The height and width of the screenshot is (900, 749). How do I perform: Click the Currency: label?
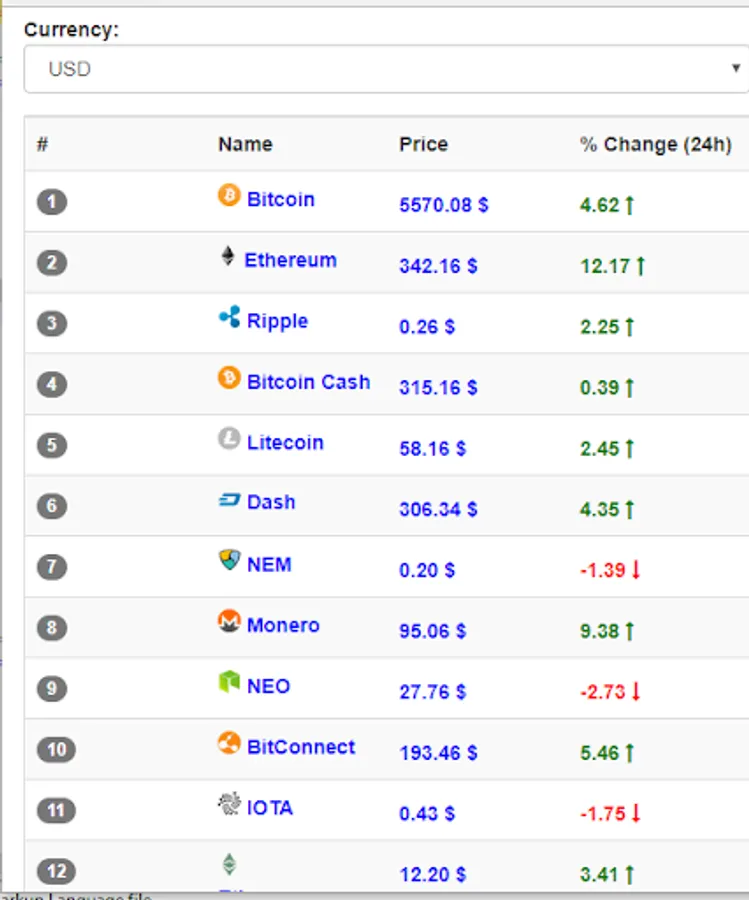point(71,29)
